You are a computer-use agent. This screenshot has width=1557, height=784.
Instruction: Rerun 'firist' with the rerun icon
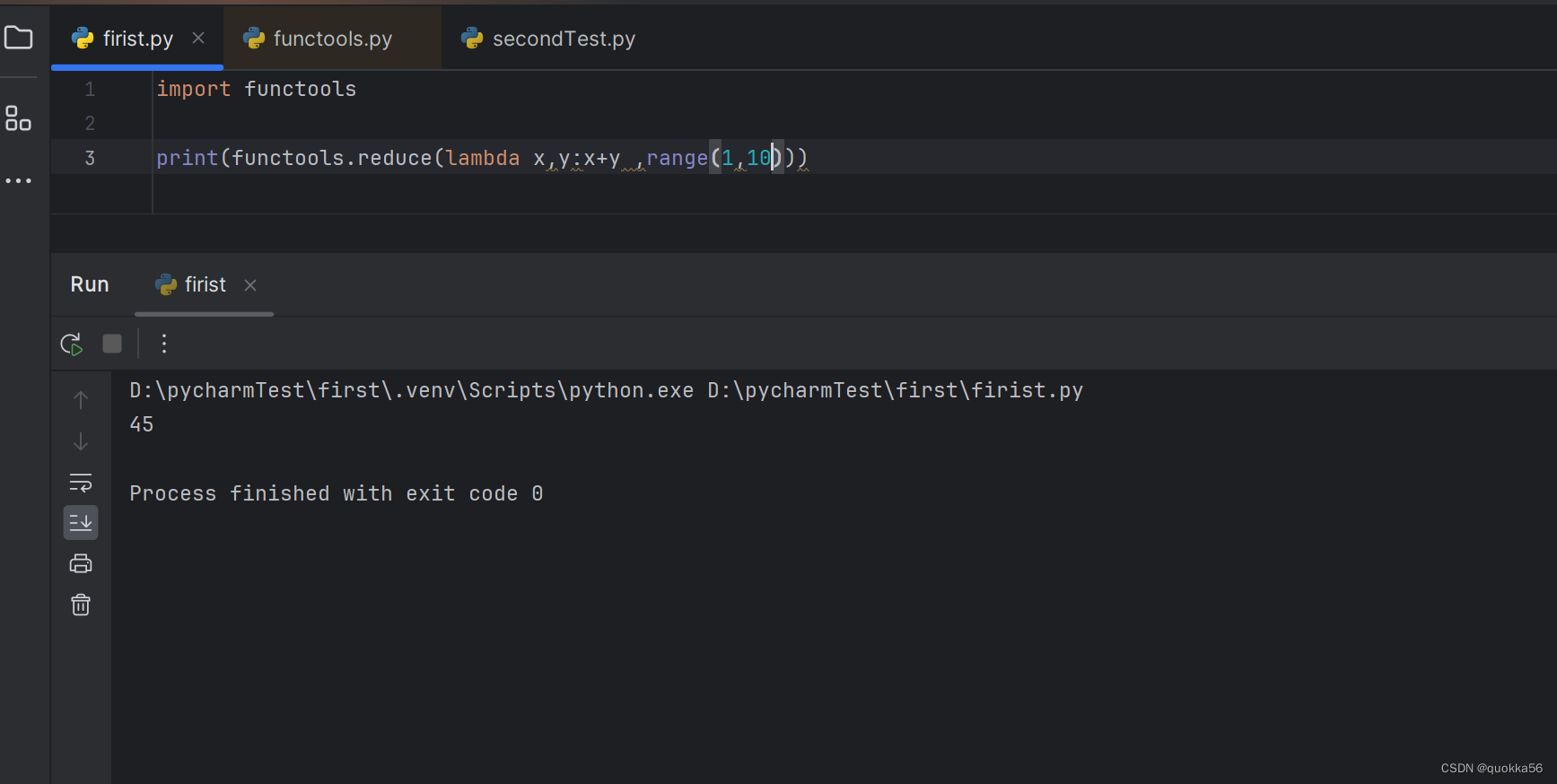coord(72,344)
